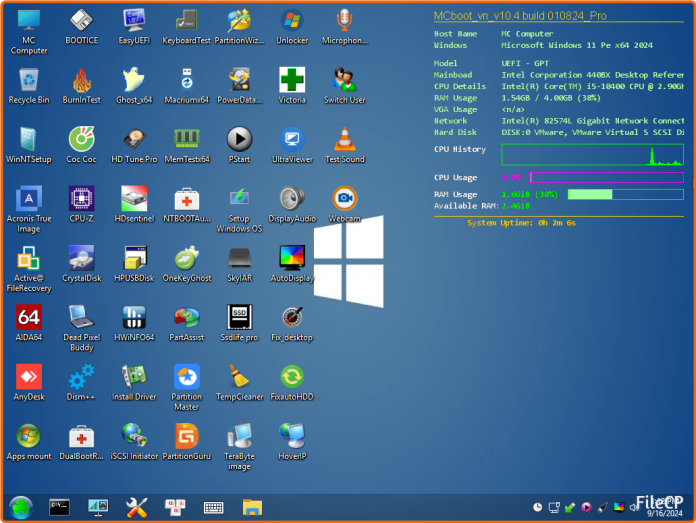Open Apps mount shortcut
The width and height of the screenshot is (696, 523).
[29, 442]
